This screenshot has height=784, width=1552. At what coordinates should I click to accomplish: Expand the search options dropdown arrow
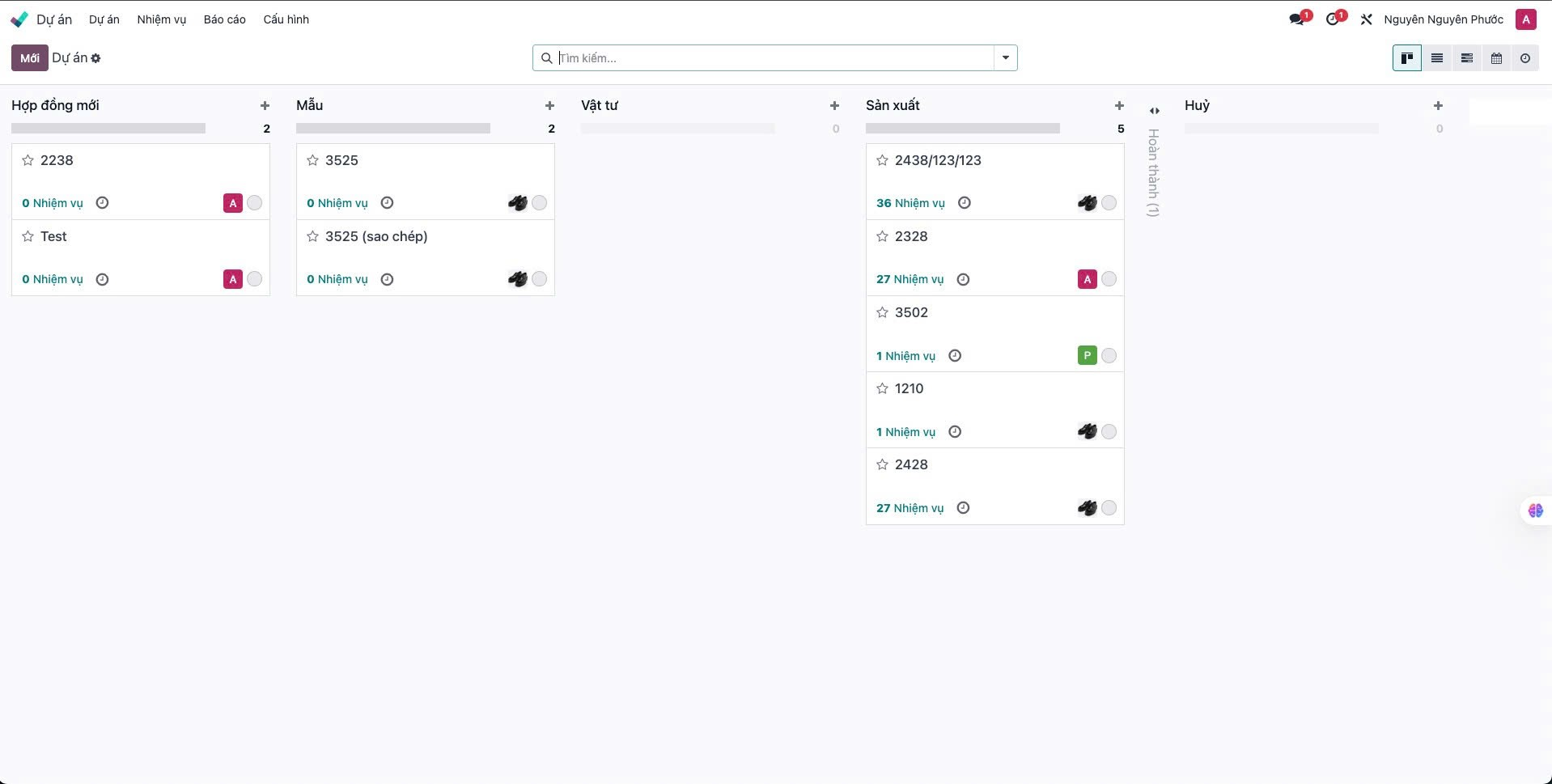pos(1005,58)
